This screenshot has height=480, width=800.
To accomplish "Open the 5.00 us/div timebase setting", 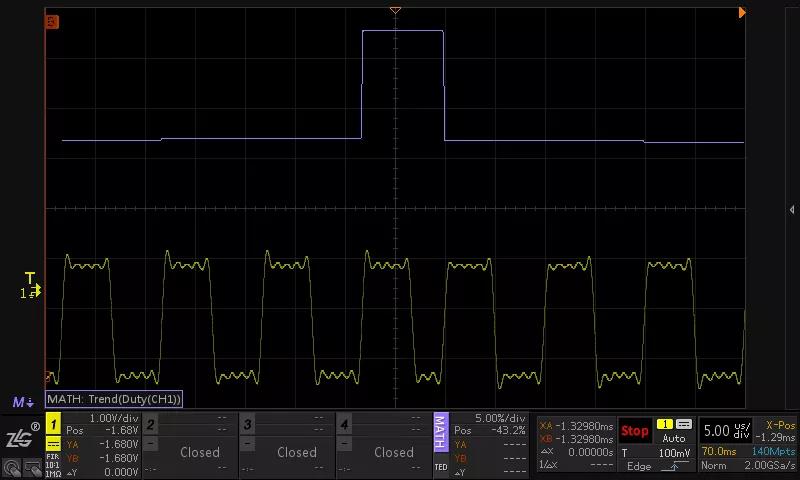I will 725,431.
